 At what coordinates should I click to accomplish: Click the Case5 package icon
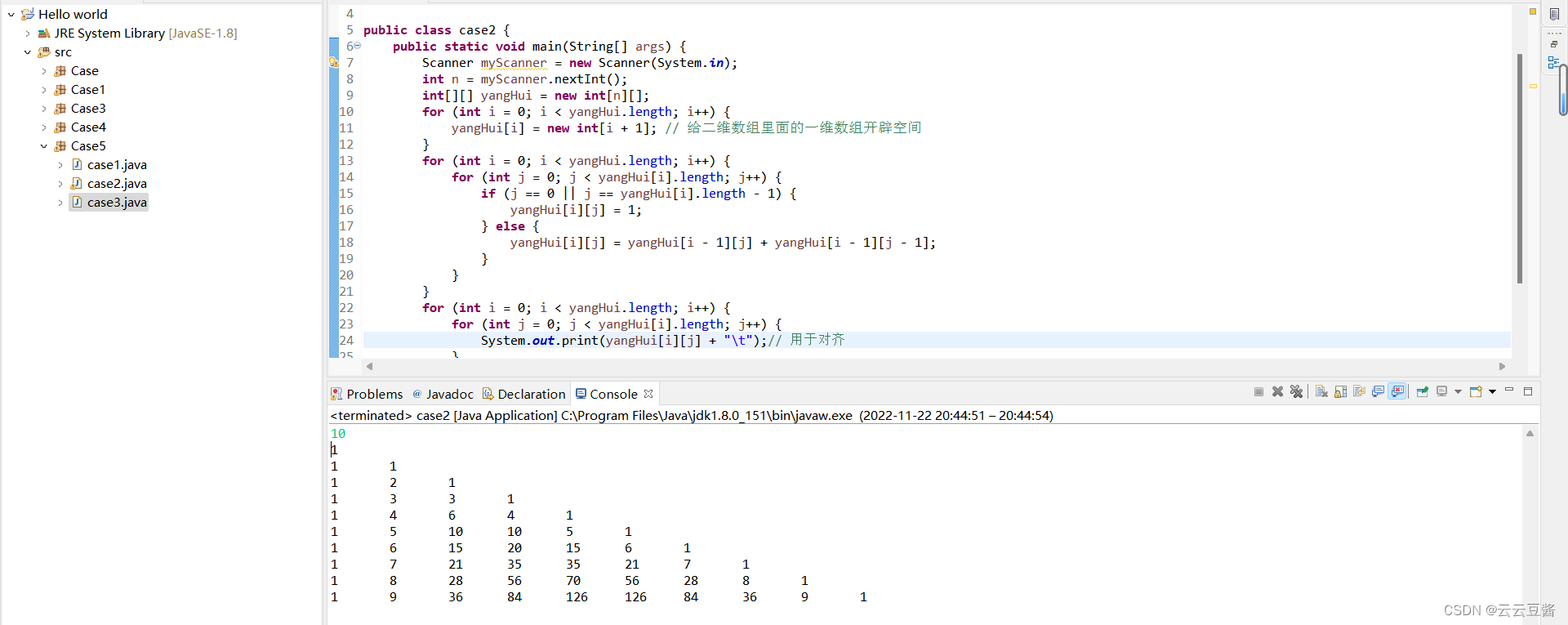[x=60, y=146]
